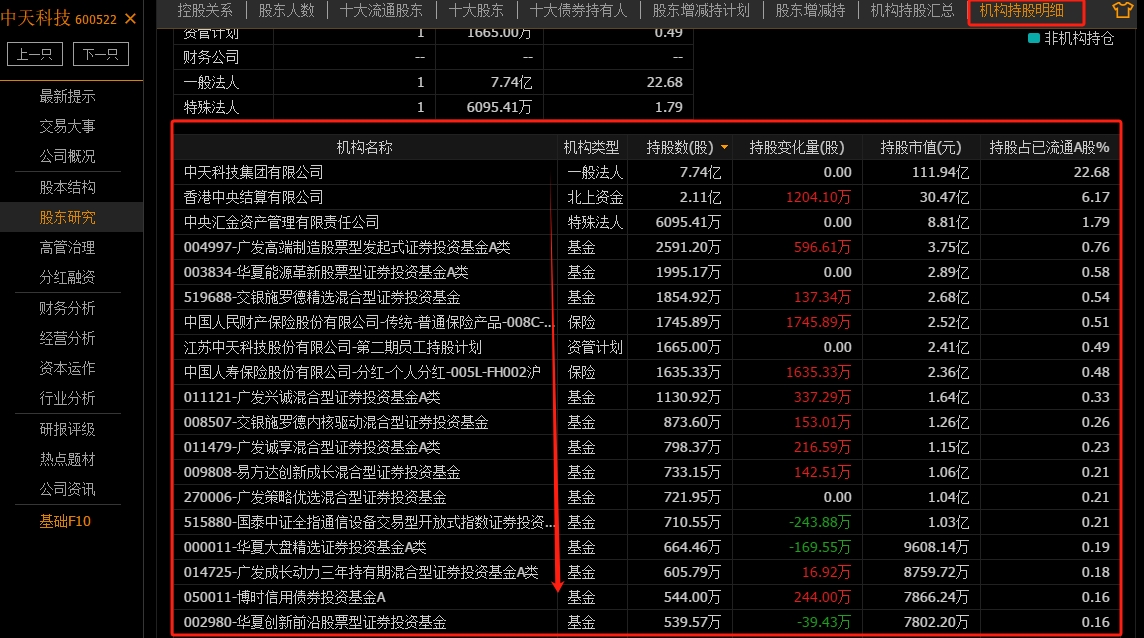Click the 机构名称 column header
Screen dimensions: 1144x638
coord(364,147)
